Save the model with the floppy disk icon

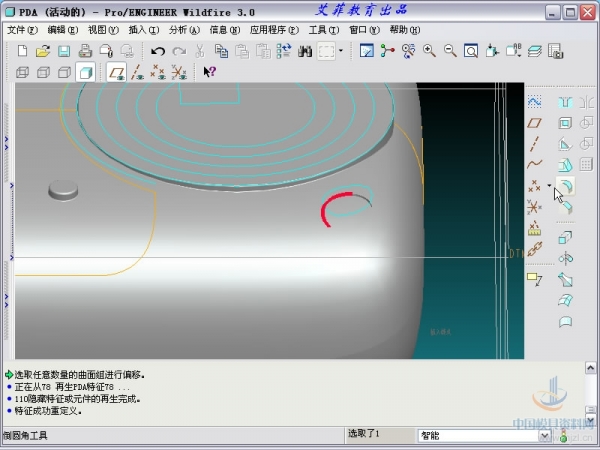[x=64, y=51]
